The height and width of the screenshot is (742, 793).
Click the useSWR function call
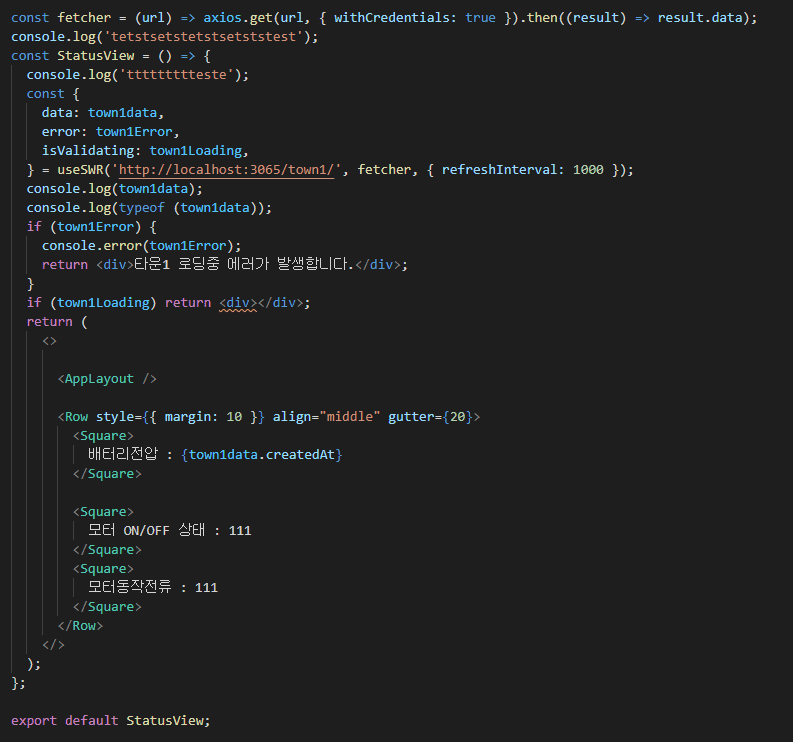click(x=80, y=169)
